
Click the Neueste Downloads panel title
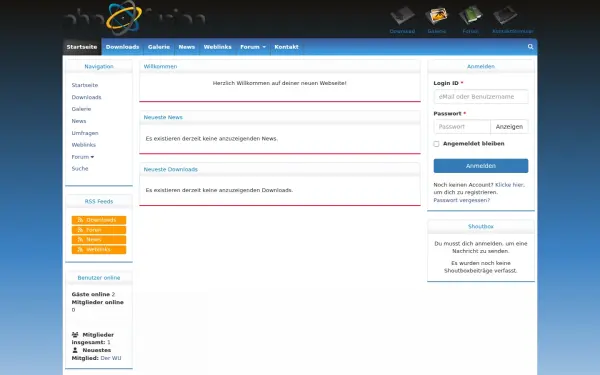coord(171,170)
